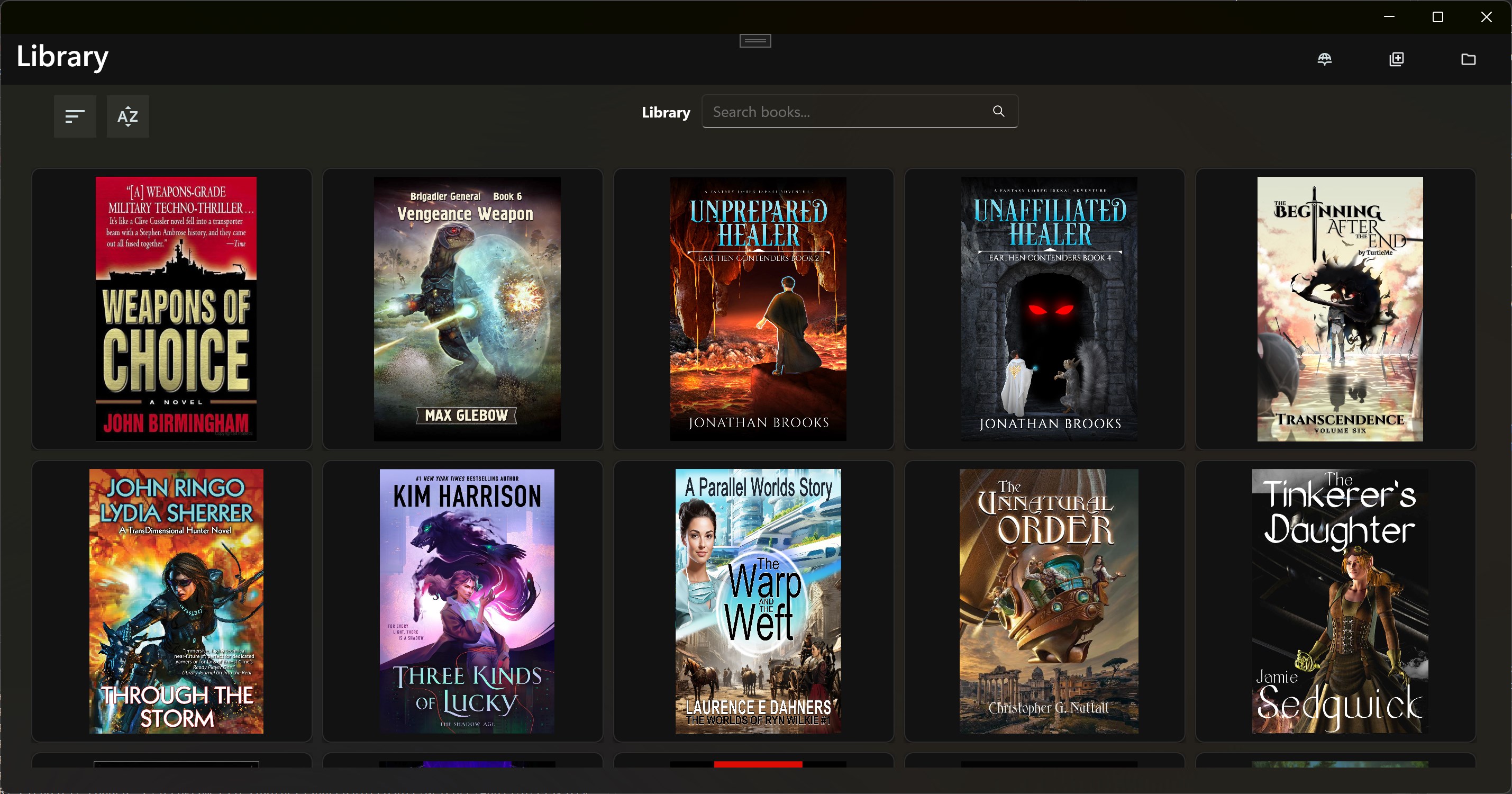Open the folder browse icon
Viewport: 1512px width, 794px height.
[1469, 59]
